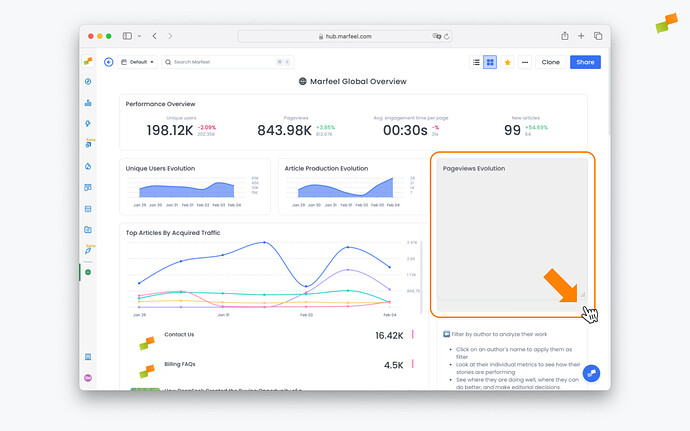Click the blue Share button
This screenshot has height=431, width=690.
(x=585, y=62)
